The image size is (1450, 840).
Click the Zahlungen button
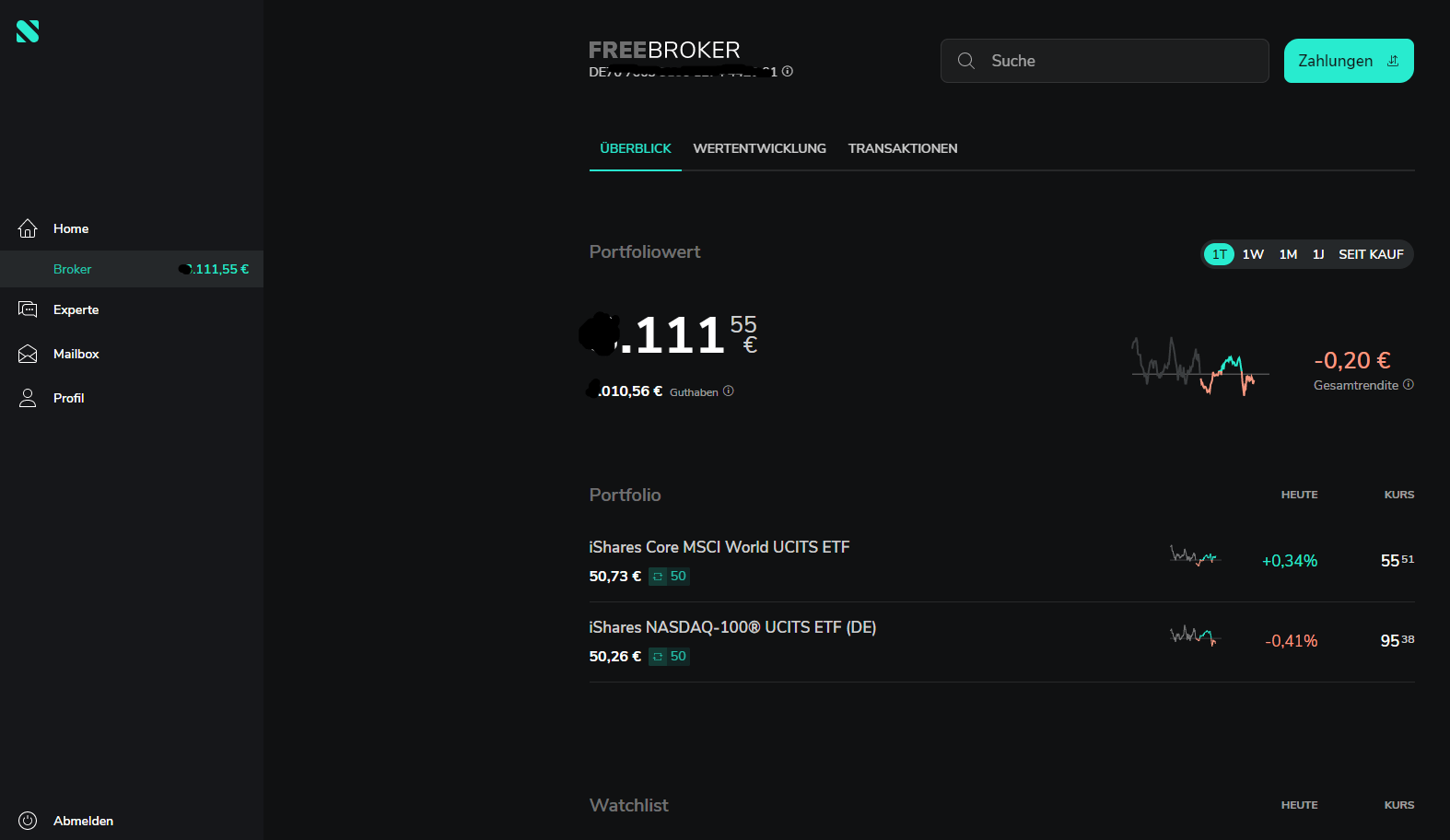click(x=1349, y=61)
